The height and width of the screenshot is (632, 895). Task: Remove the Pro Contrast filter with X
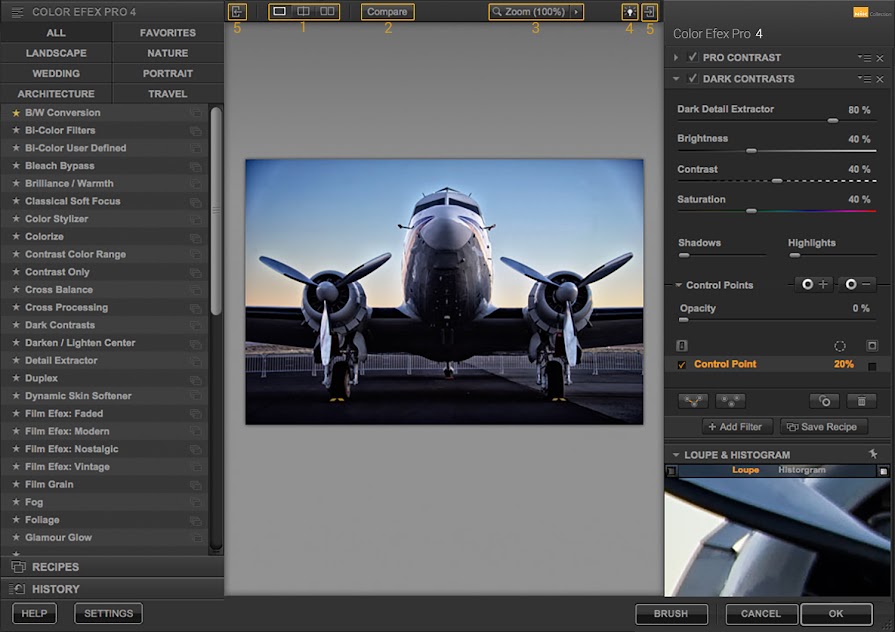pos(880,58)
